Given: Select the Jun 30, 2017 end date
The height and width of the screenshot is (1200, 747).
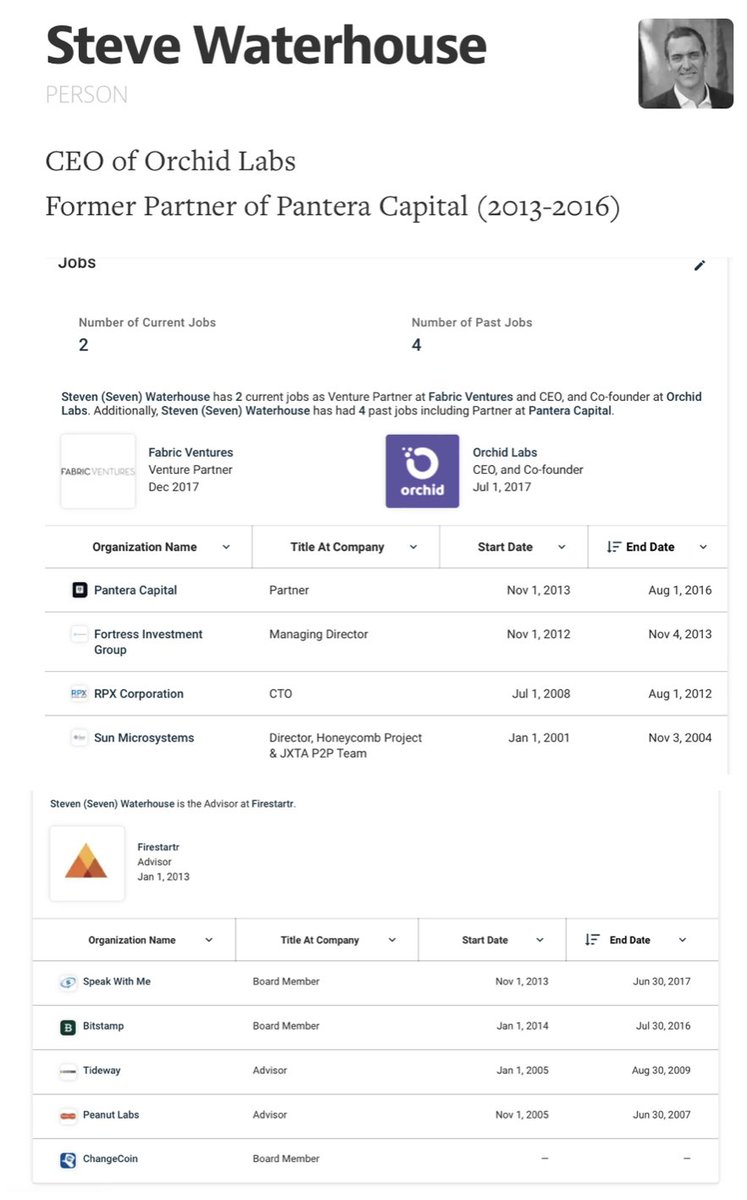Looking at the screenshot, I should click(662, 982).
